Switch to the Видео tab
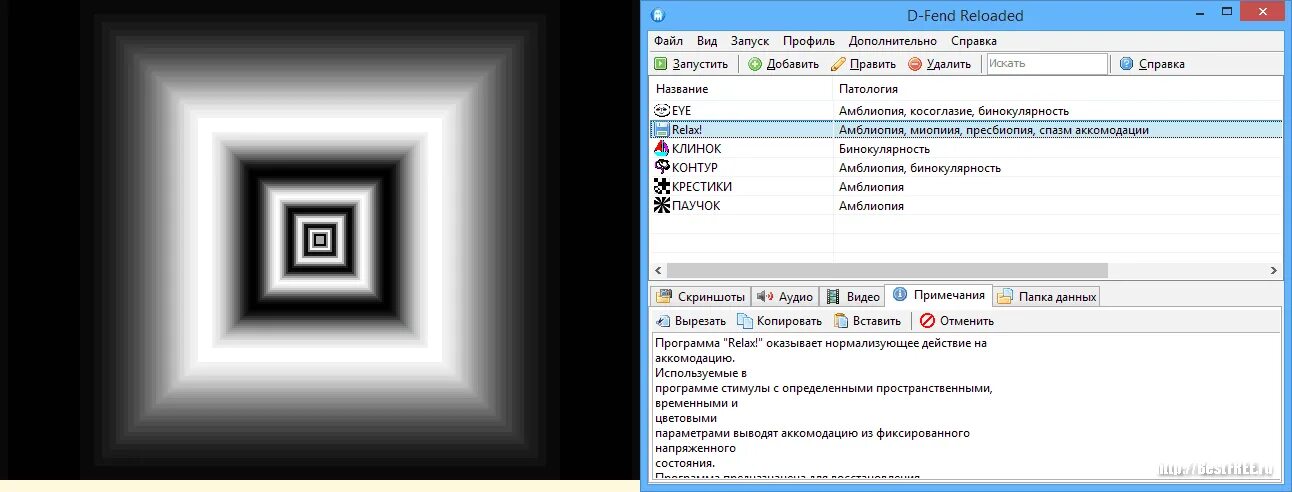 (x=852, y=296)
